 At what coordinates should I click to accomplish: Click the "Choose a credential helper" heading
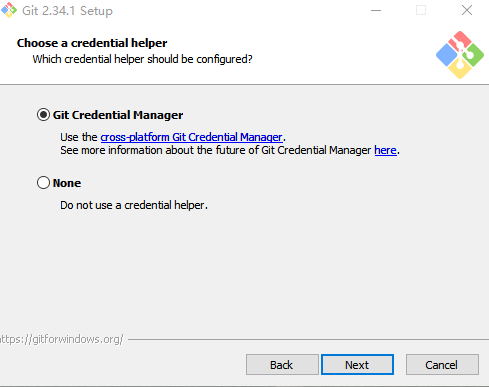(x=92, y=43)
